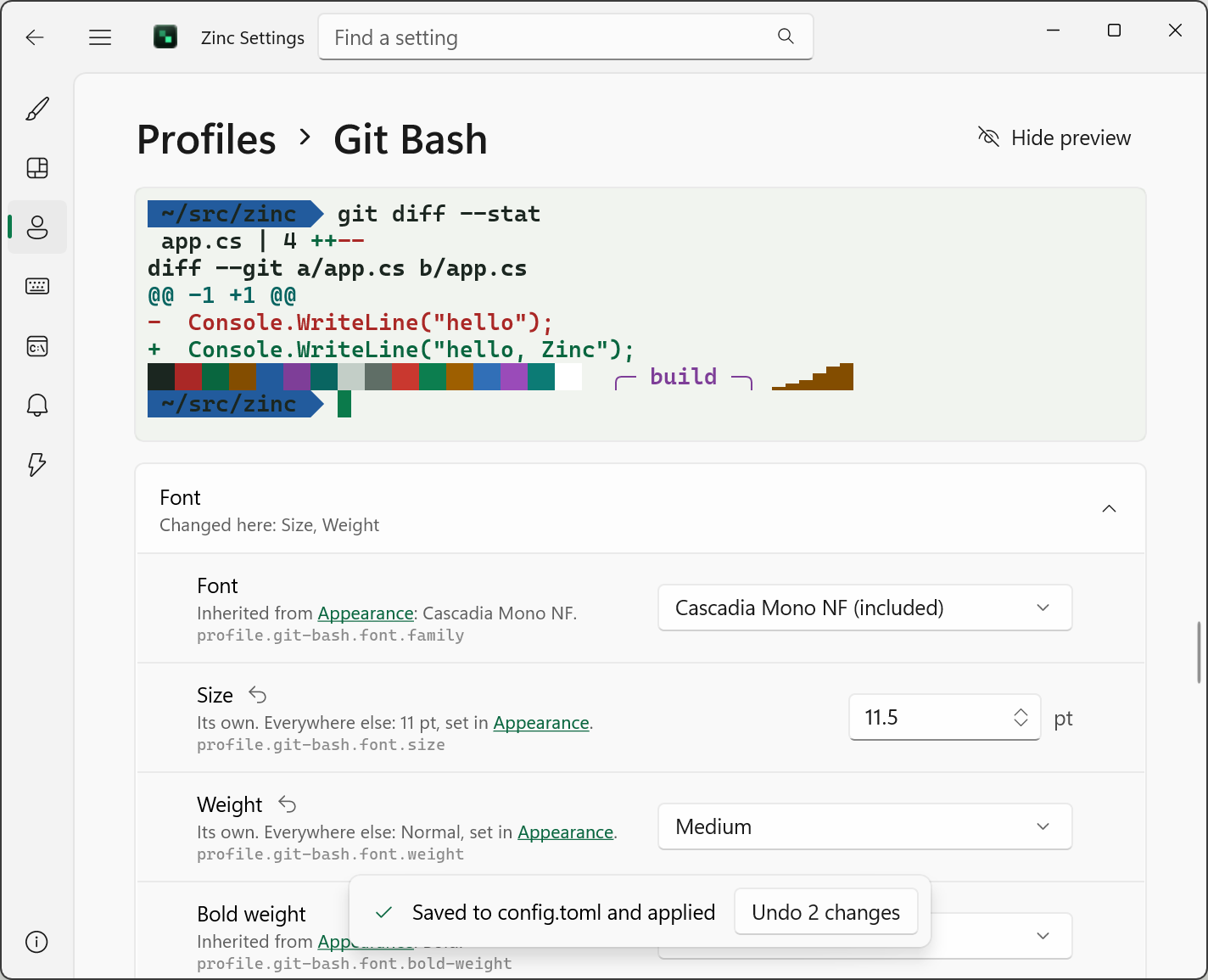Click 'Saved to config.toml and applied' message
1208x980 pixels.
[x=563, y=912]
